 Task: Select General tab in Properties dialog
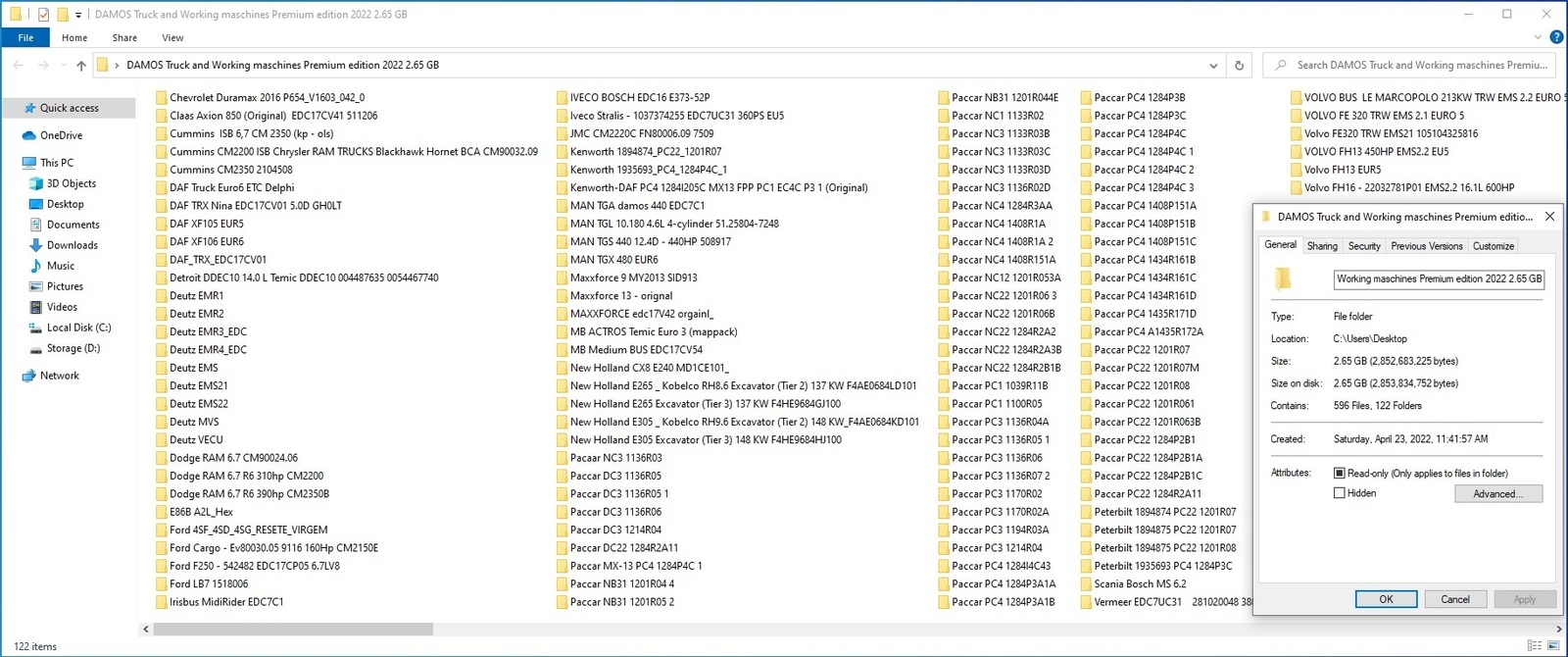[1280, 245]
